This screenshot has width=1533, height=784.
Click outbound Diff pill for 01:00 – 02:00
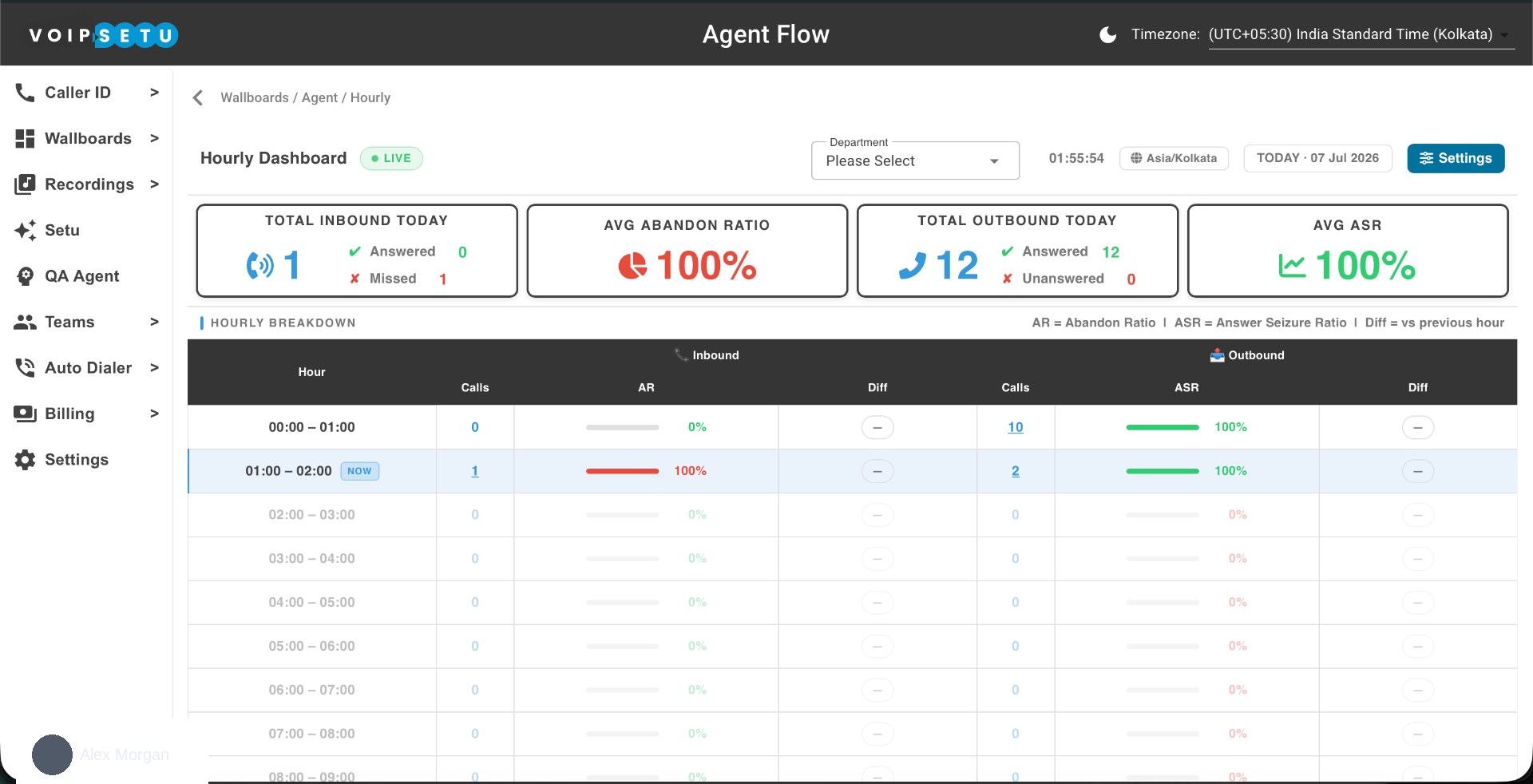click(x=1418, y=471)
